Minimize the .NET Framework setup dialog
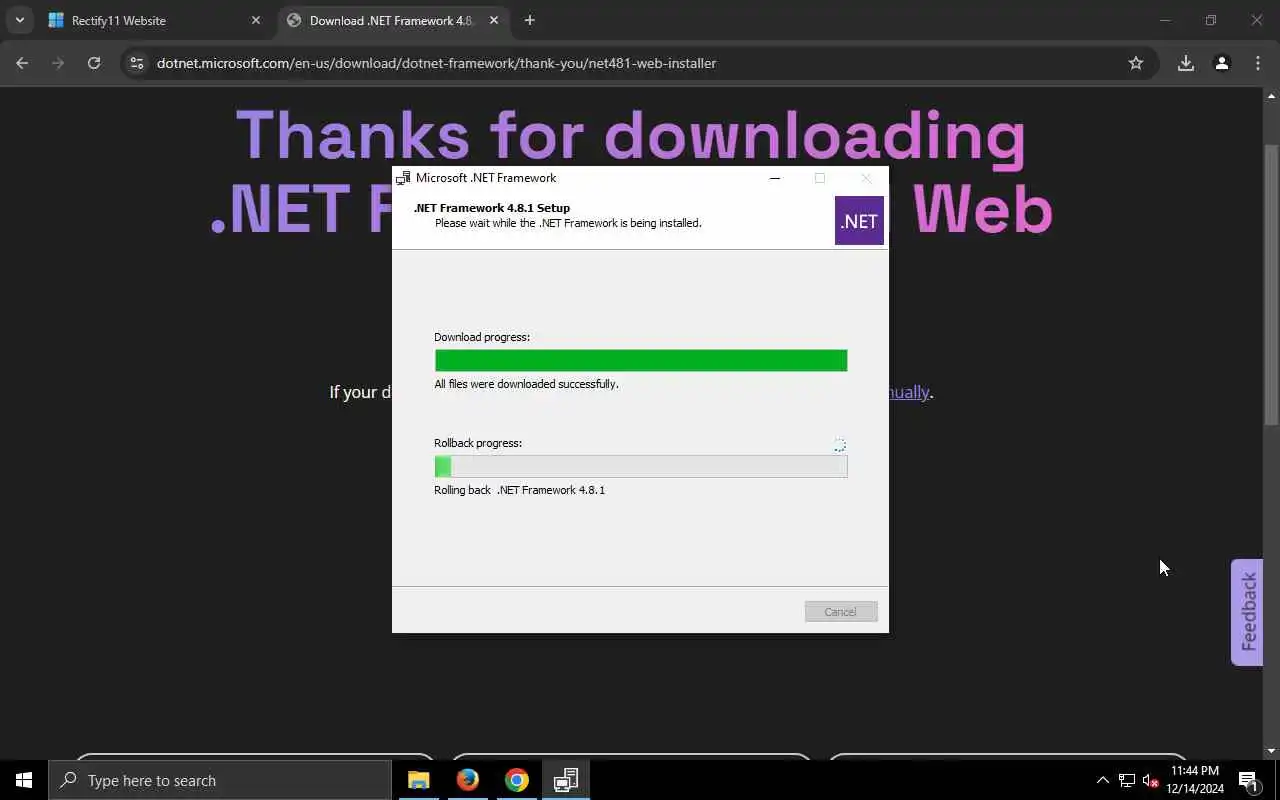This screenshot has height=800, width=1280. pos(775,178)
